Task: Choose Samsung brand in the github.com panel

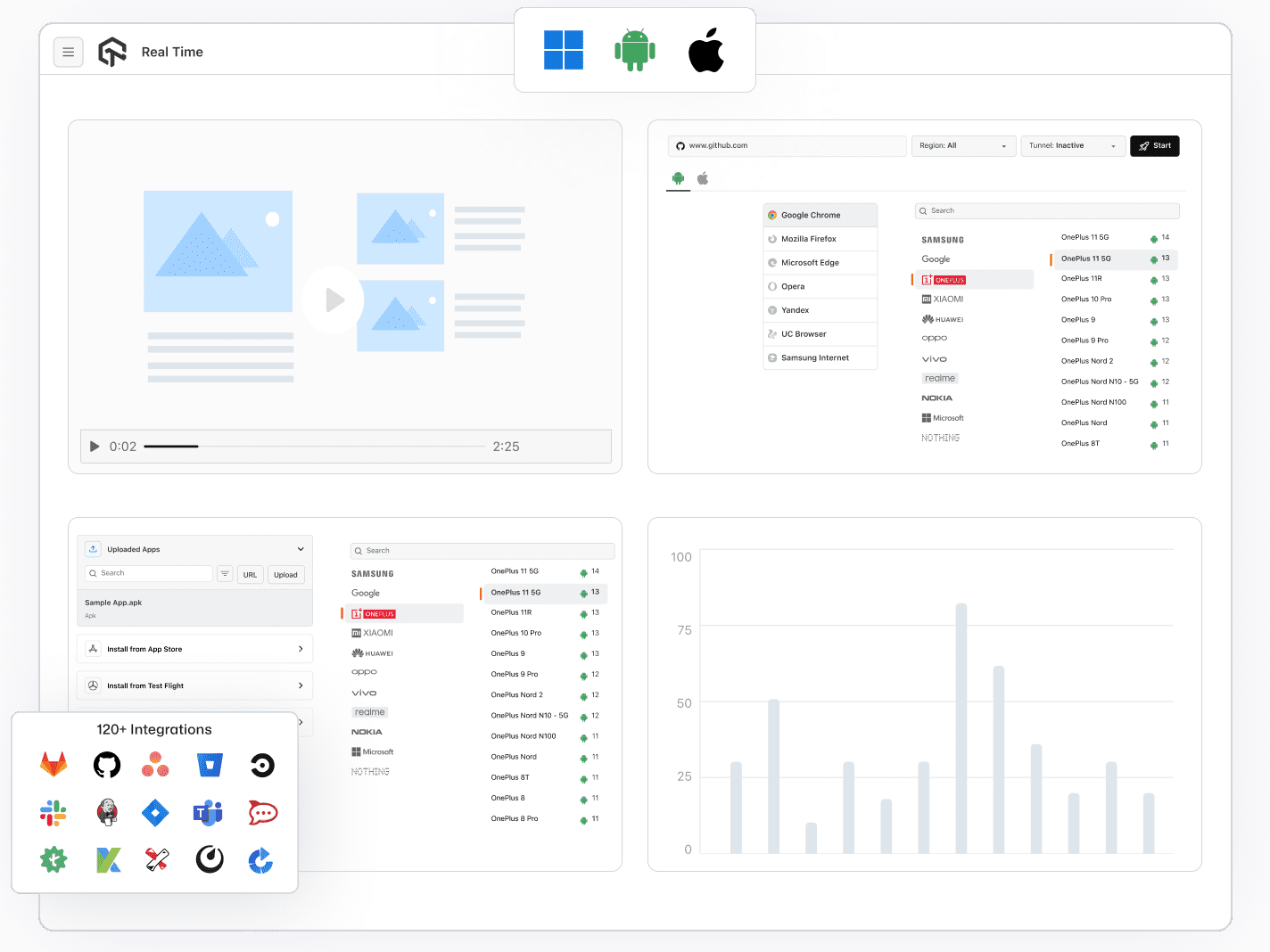Action: click(943, 240)
